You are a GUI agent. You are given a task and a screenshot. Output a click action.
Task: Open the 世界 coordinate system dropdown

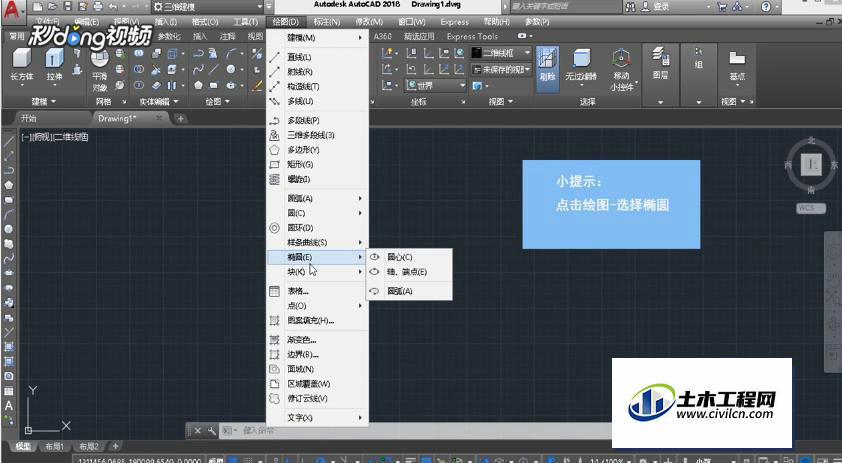coord(435,85)
